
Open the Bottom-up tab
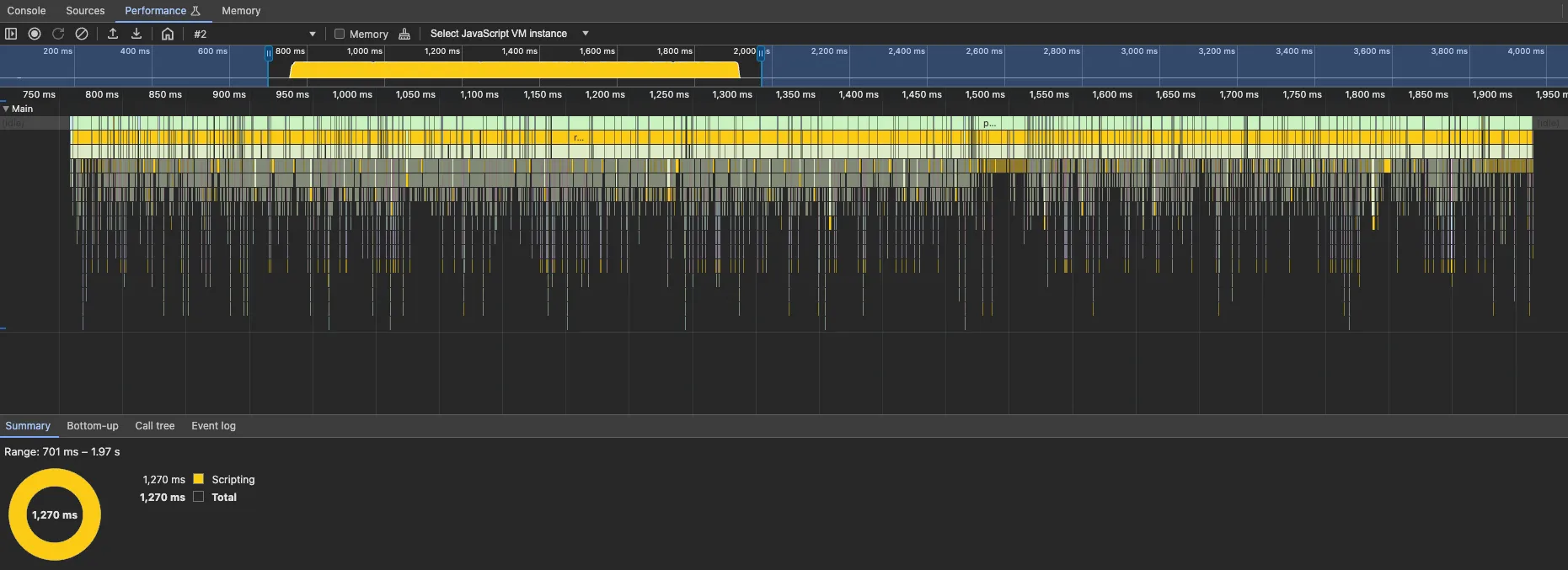pyautogui.click(x=93, y=426)
